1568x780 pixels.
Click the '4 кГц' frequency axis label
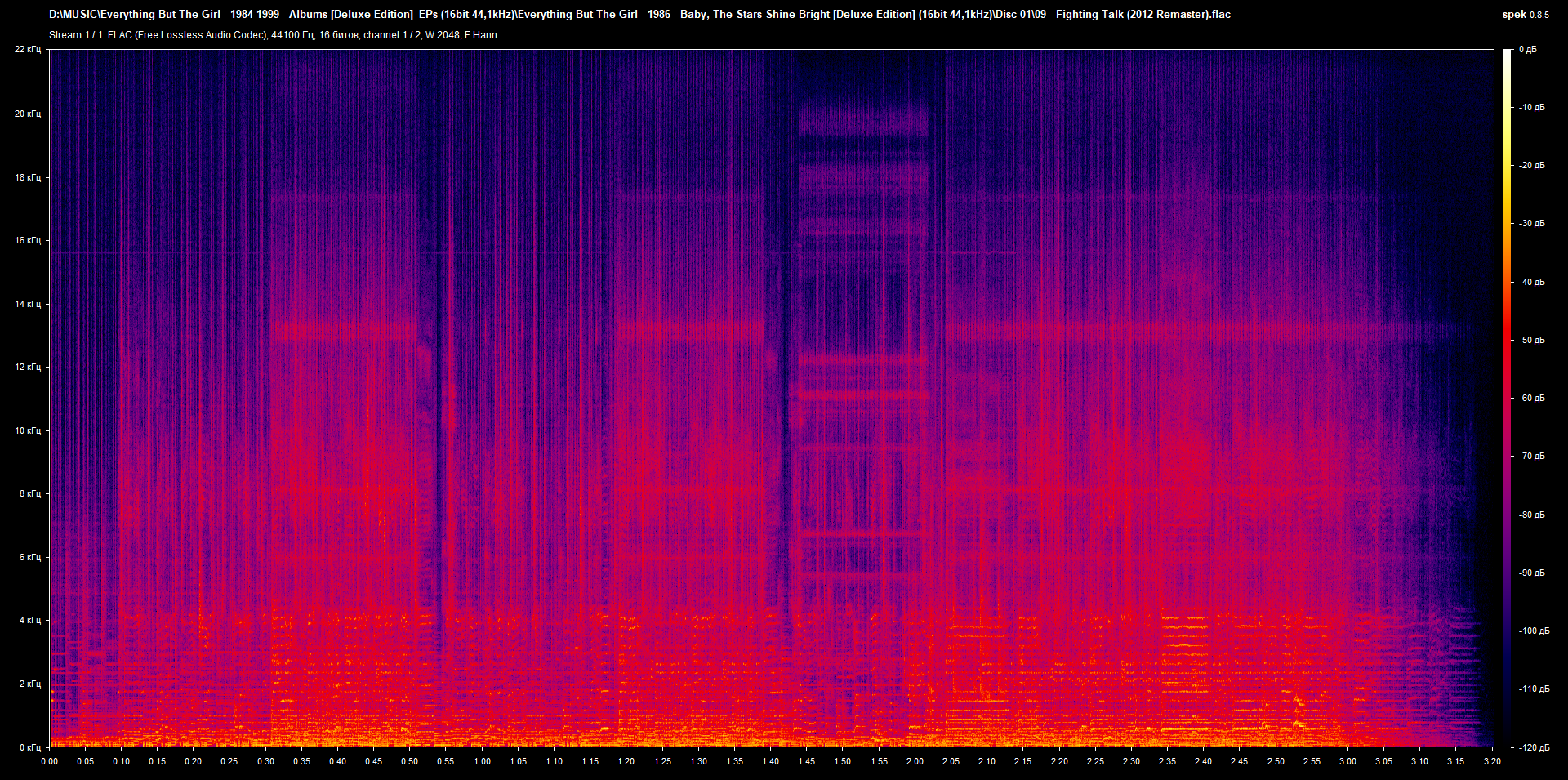coord(30,620)
